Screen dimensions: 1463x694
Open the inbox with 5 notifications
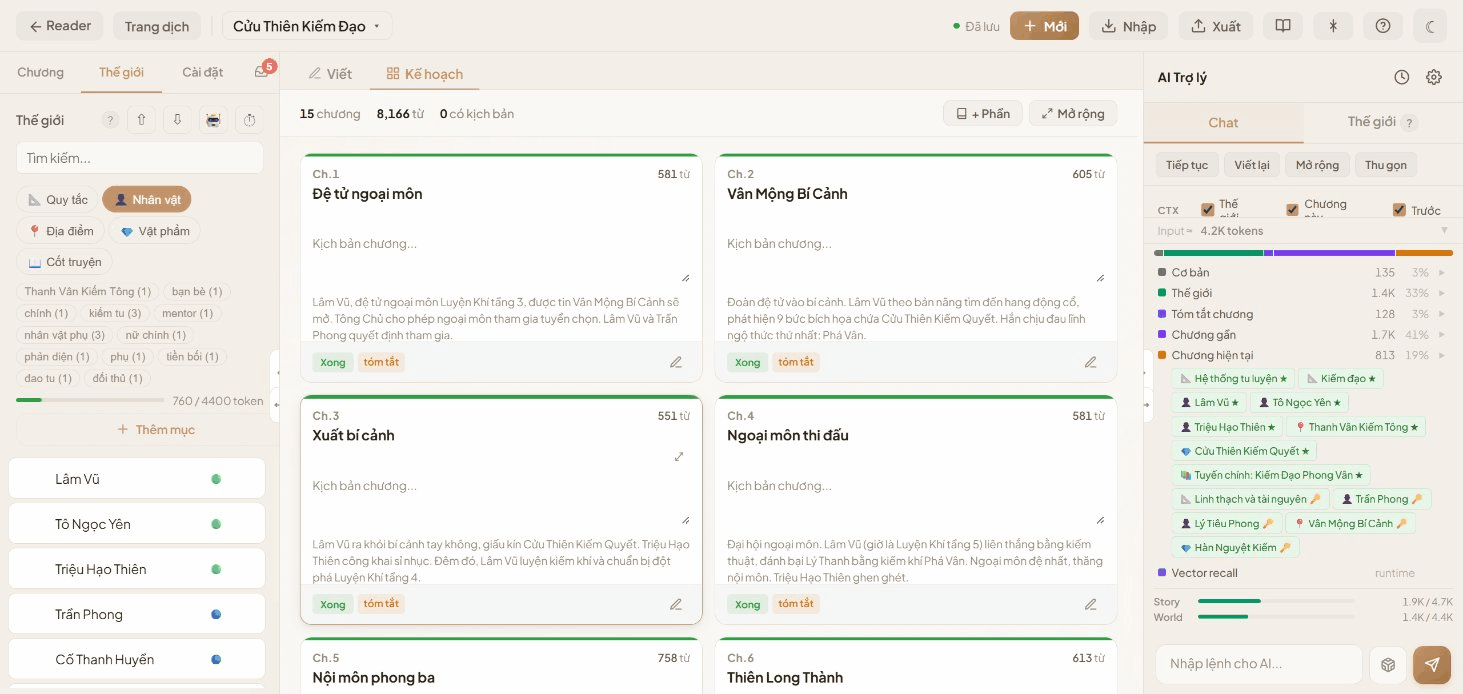click(x=261, y=72)
